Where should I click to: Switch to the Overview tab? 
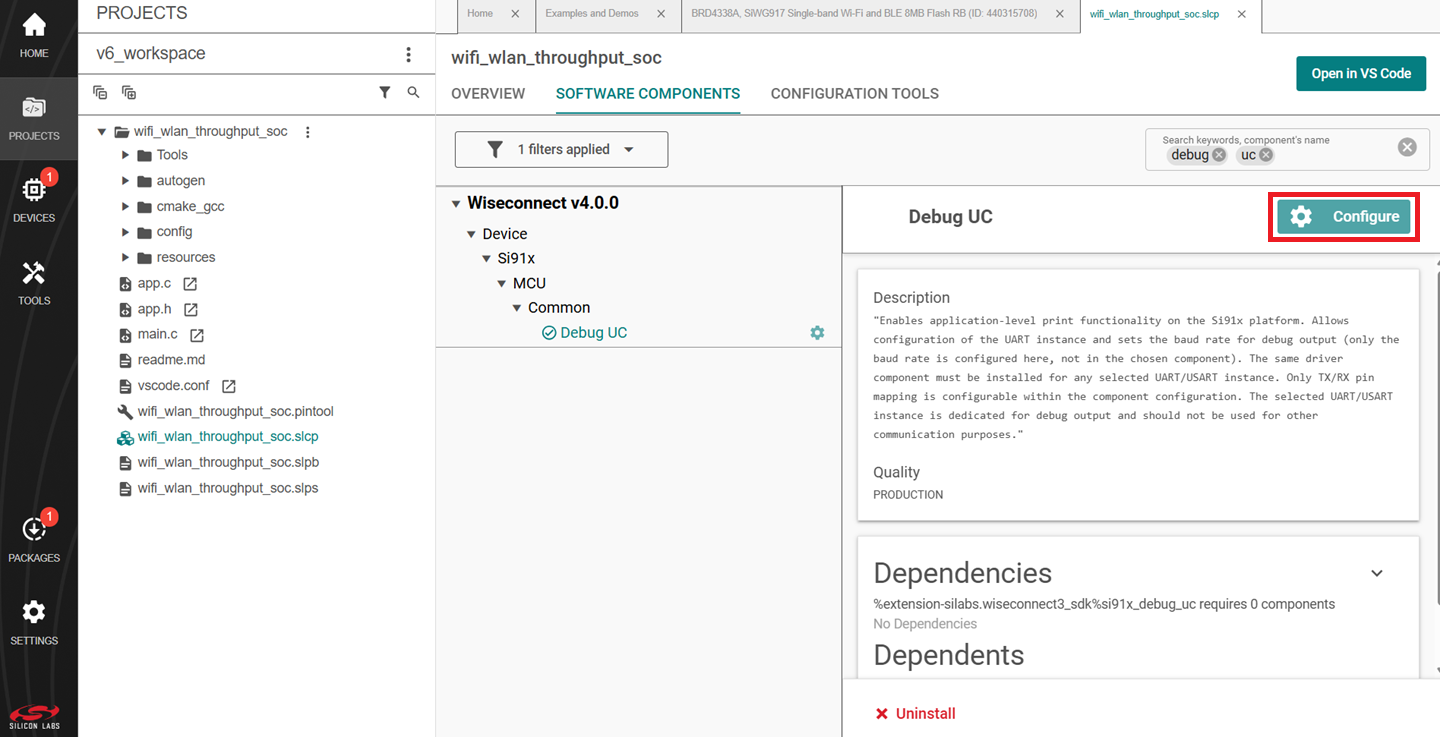tap(488, 94)
